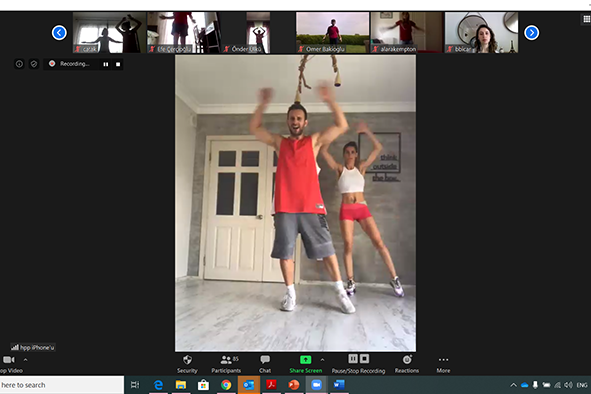This screenshot has width=591, height=394.
Task: Show previous participants with left arrow
Action: pyautogui.click(x=59, y=33)
